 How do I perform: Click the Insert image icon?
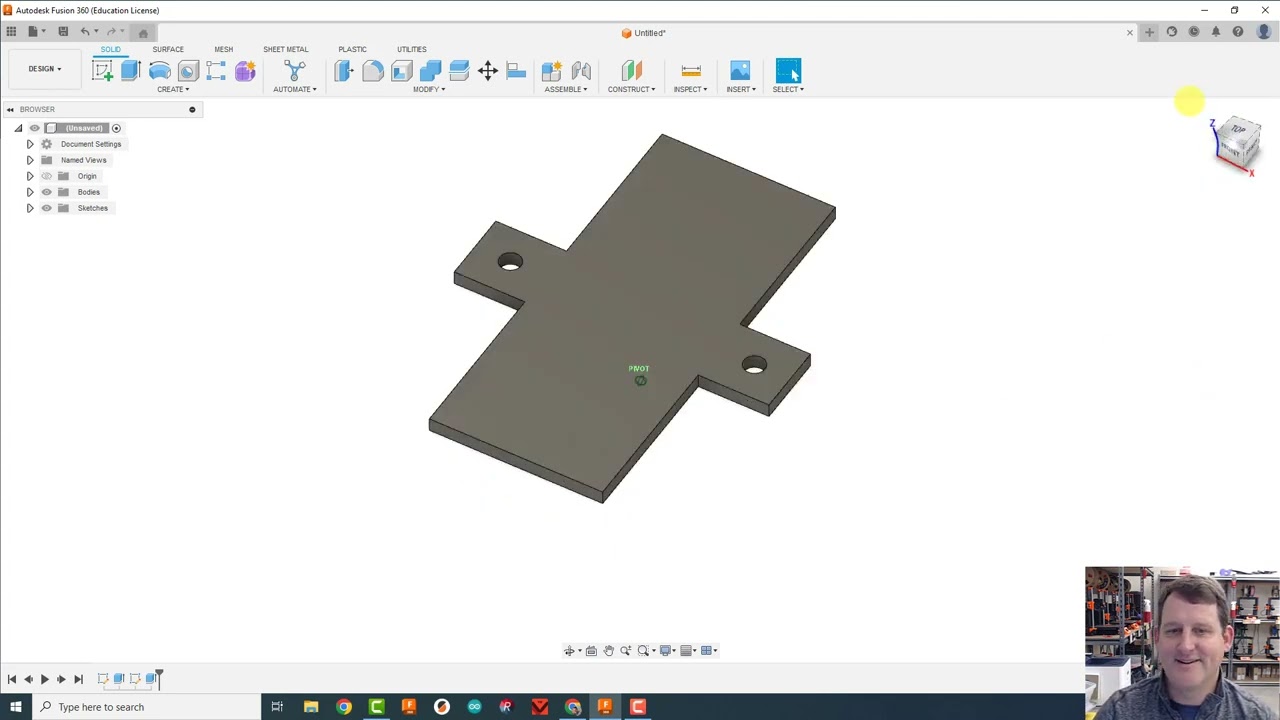(x=740, y=70)
